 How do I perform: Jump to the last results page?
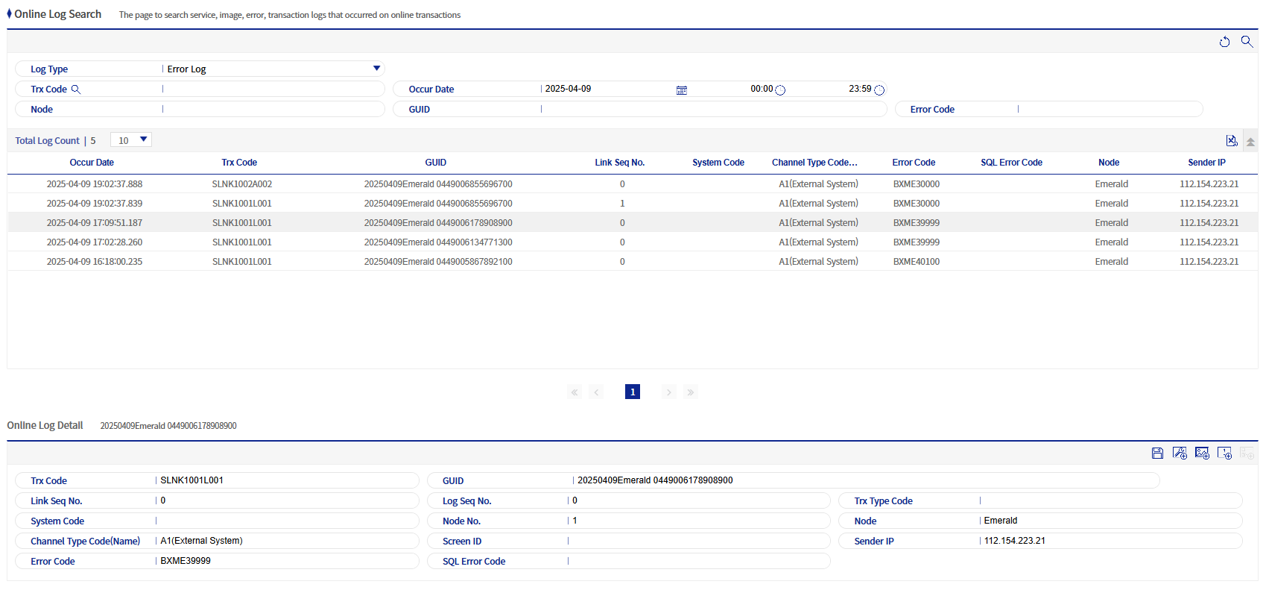690,391
